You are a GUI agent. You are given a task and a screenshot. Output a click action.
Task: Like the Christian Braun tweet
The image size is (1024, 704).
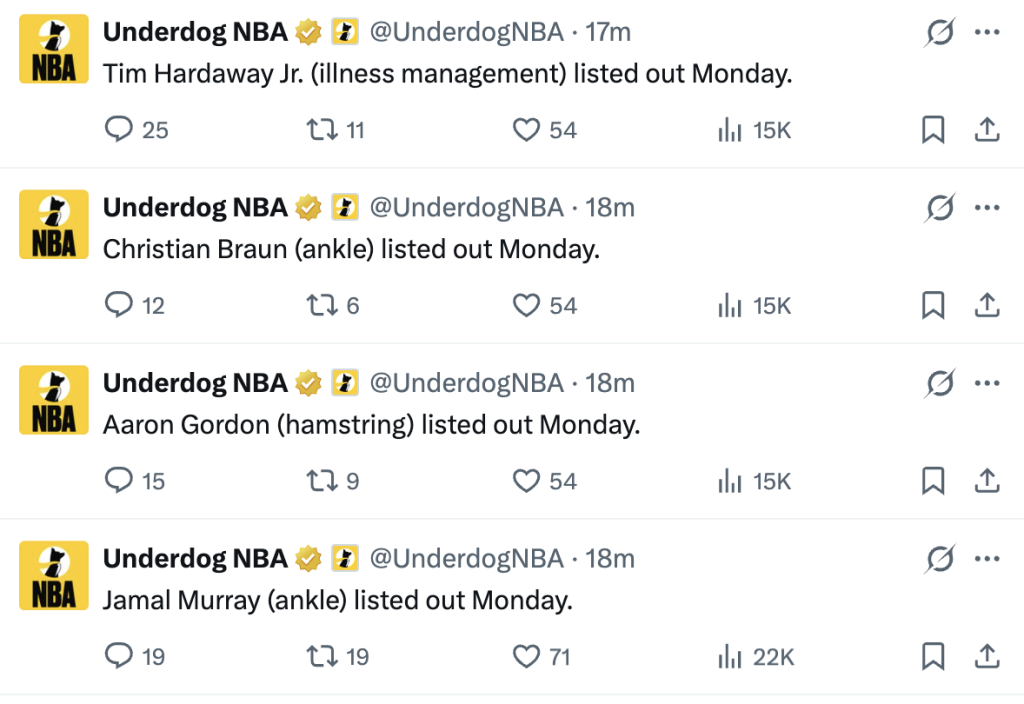tap(527, 305)
